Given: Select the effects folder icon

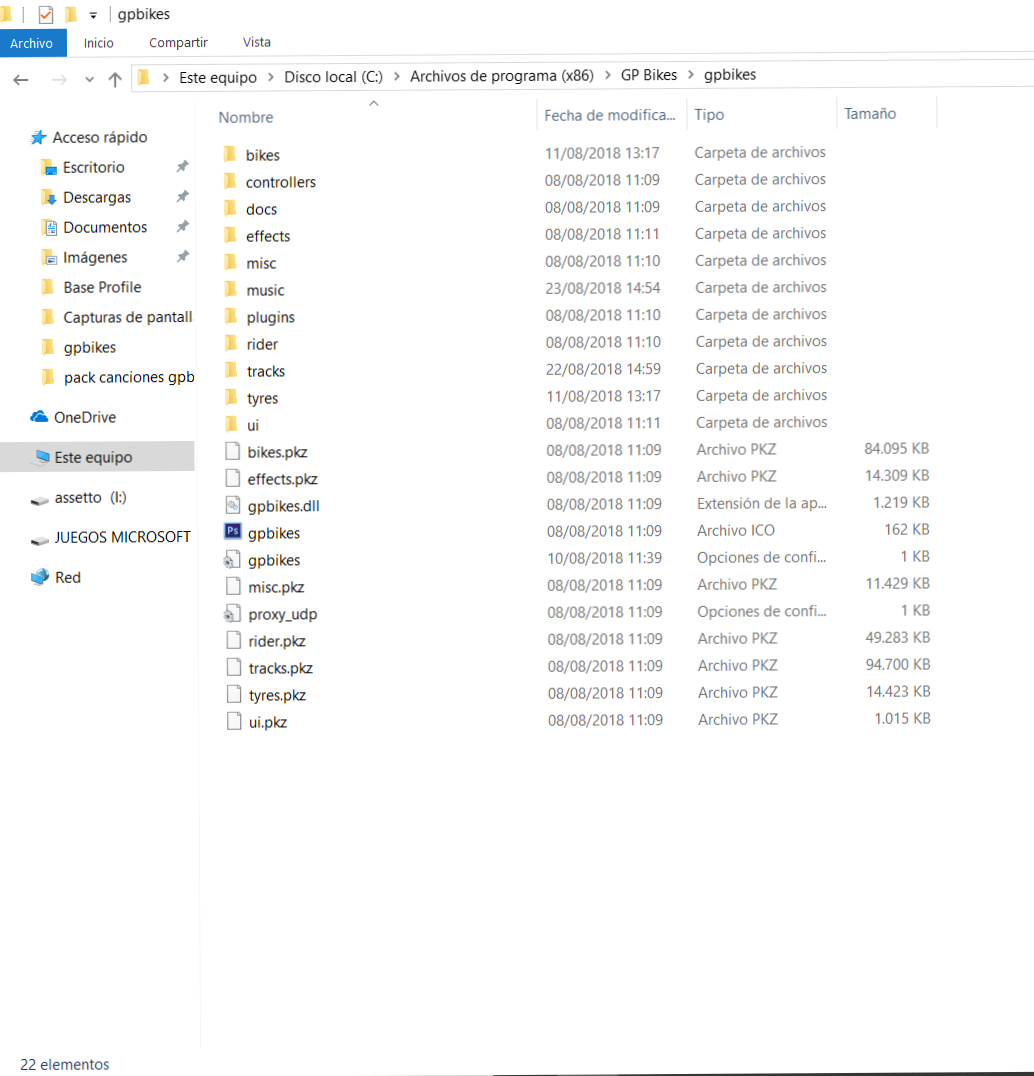Looking at the screenshot, I should coord(231,235).
